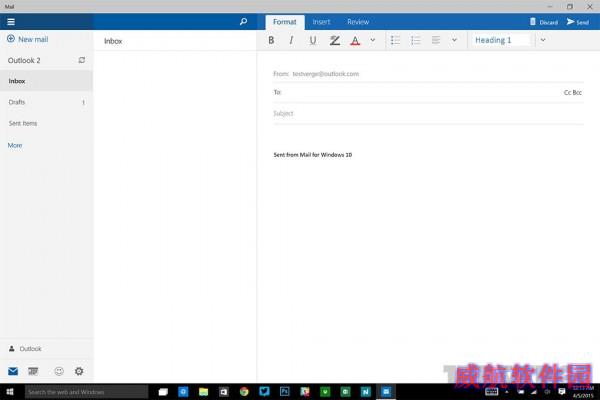
Task: Switch to the Insert tab
Action: (321, 22)
